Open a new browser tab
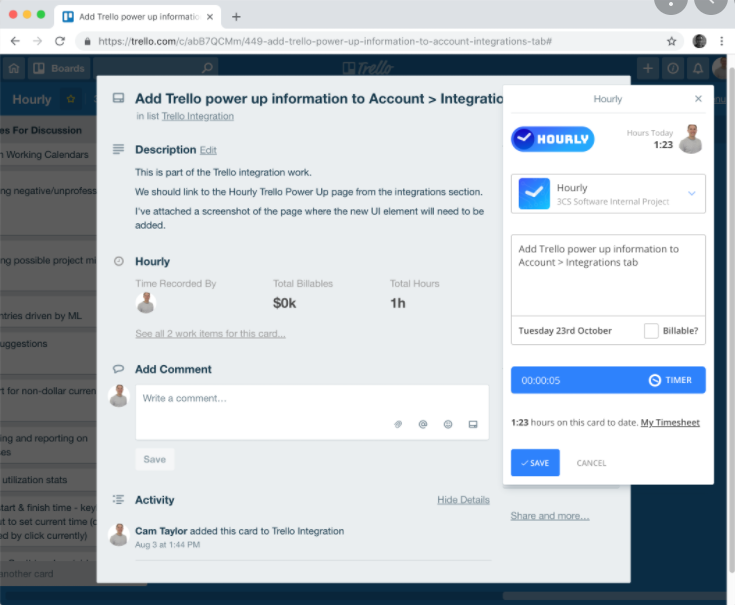 [x=236, y=17]
